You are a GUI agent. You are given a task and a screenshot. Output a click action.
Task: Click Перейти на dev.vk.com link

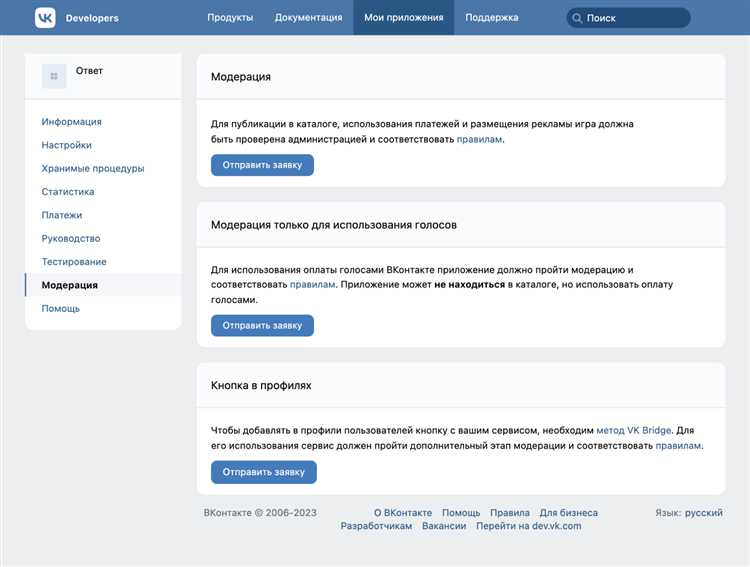point(529,526)
